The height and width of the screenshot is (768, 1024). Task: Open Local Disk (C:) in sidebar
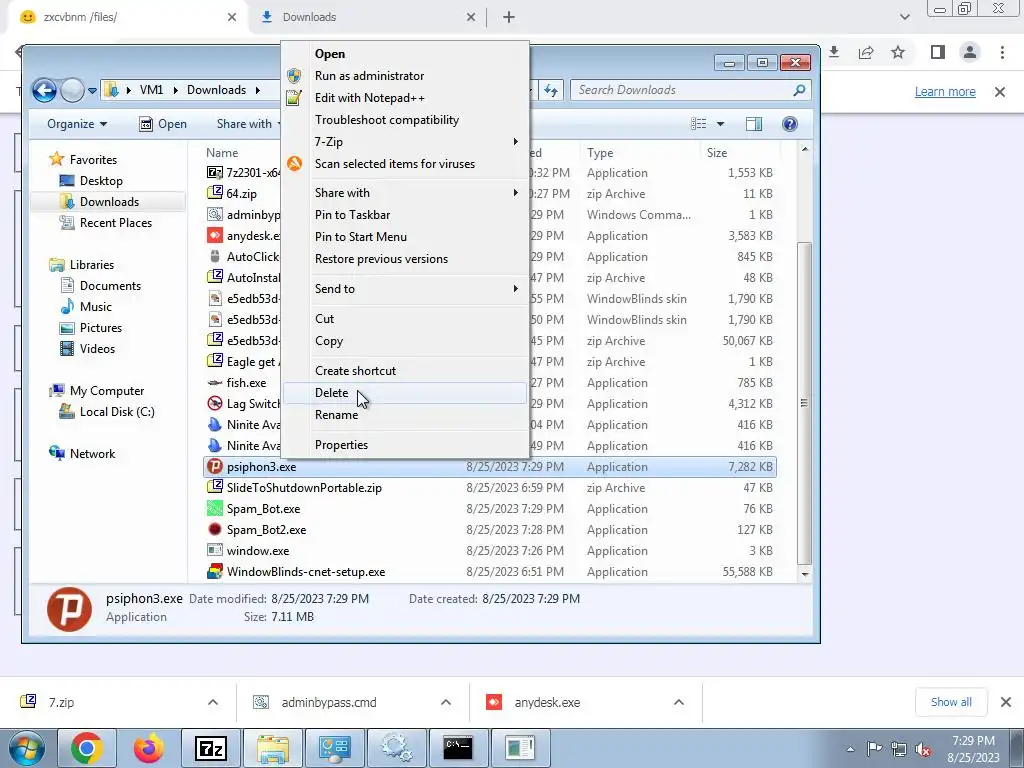116,412
